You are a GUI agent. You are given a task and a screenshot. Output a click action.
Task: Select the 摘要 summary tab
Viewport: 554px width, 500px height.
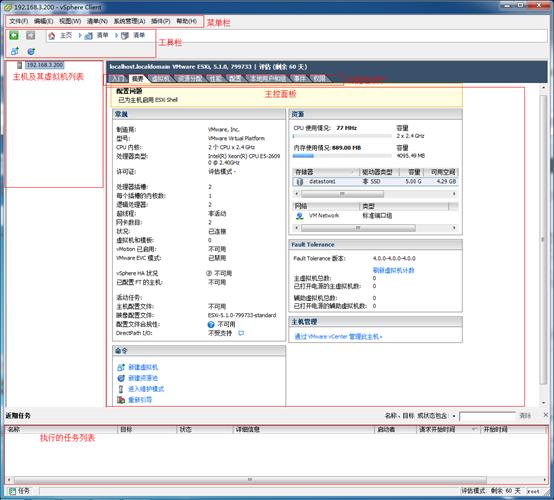pyautogui.click(x=138, y=78)
